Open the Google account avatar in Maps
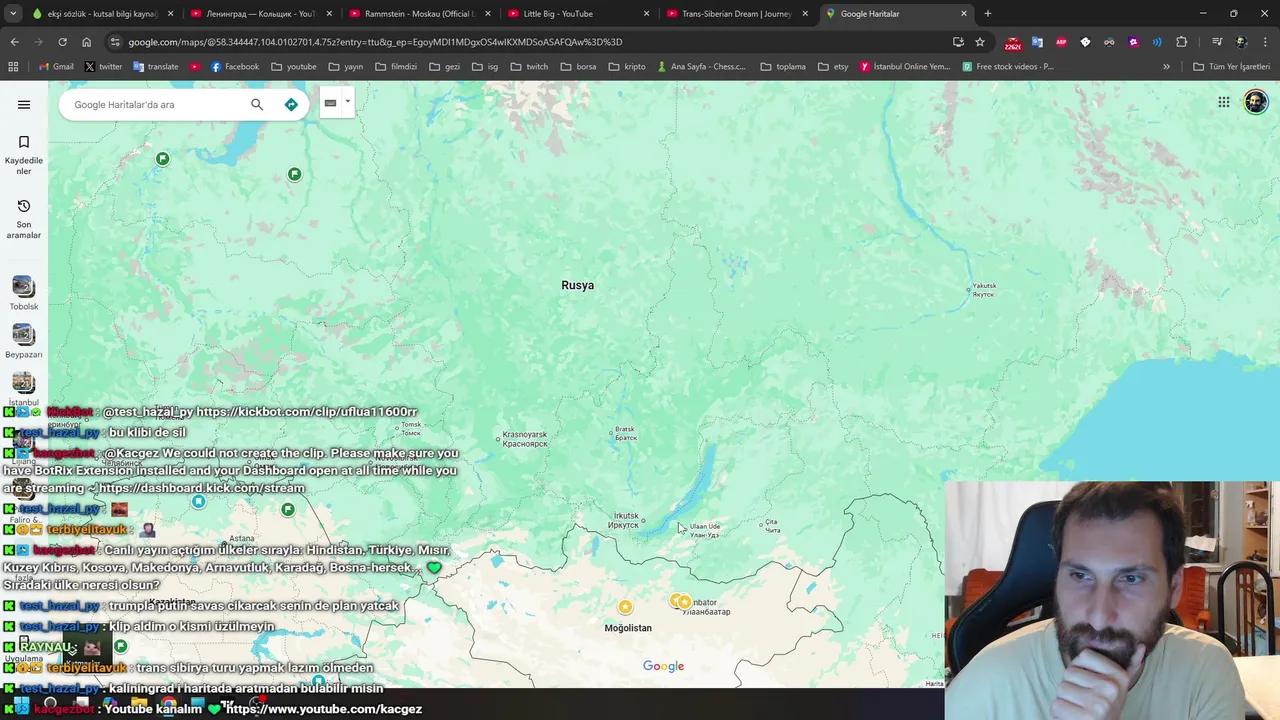This screenshot has width=1280, height=720. tap(1256, 102)
